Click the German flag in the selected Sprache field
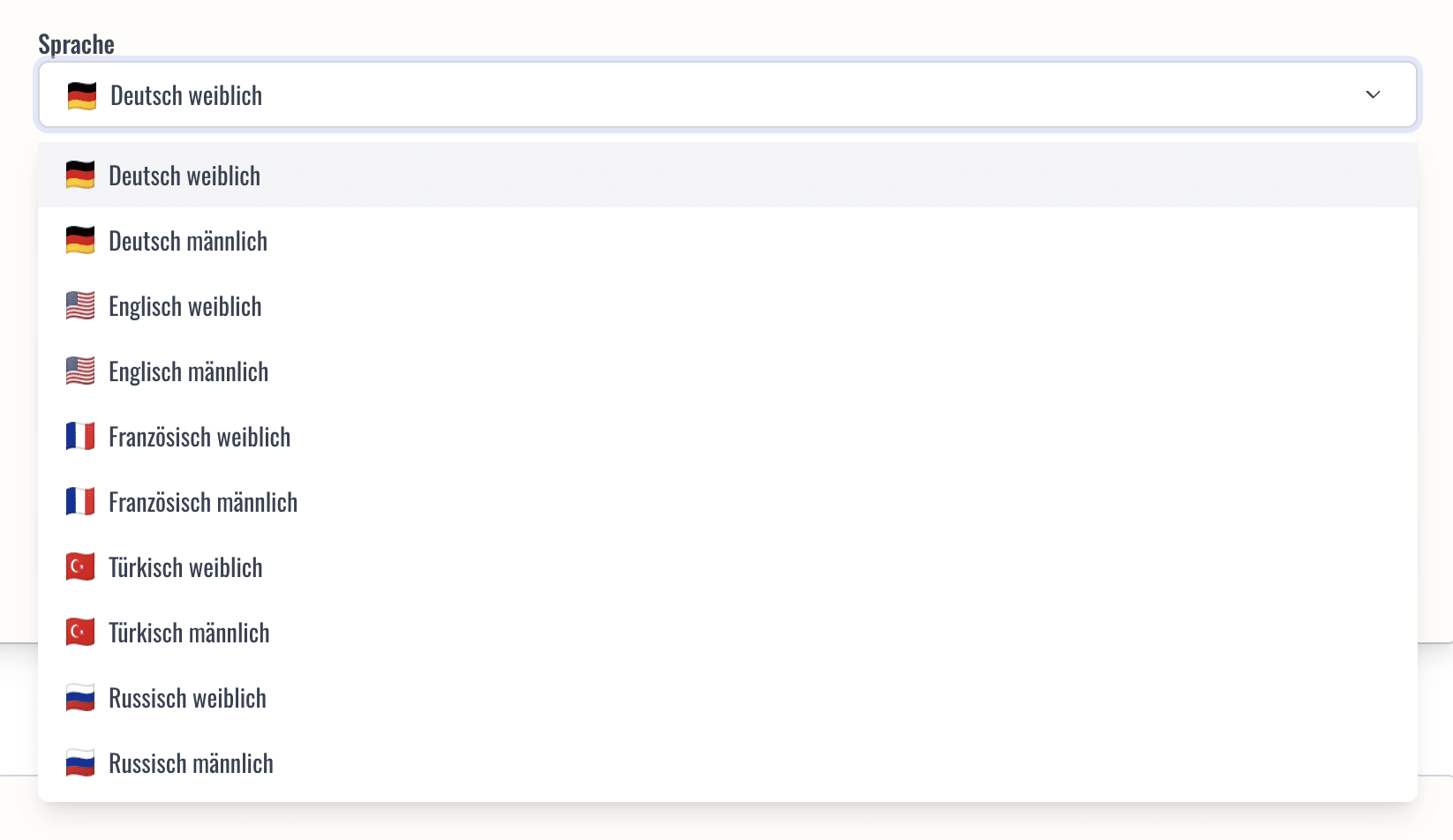Image resolution: width=1453 pixels, height=840 pixels. point(82,95)
